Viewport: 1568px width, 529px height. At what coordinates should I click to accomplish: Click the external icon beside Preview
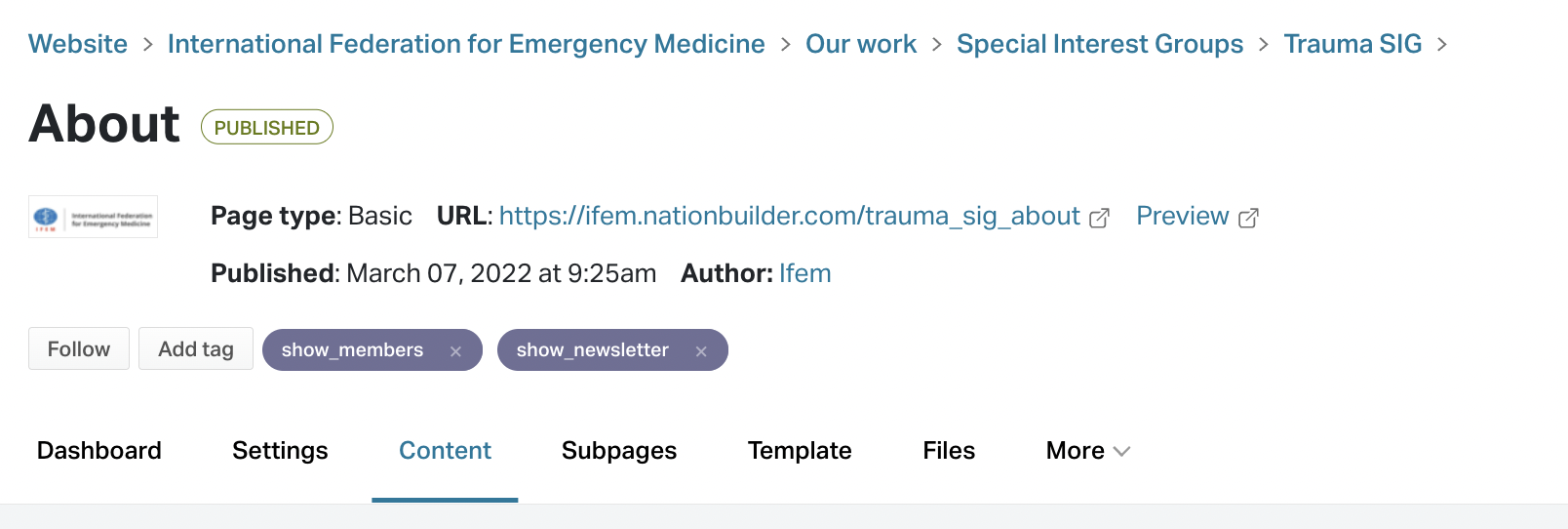[1248, 218]
